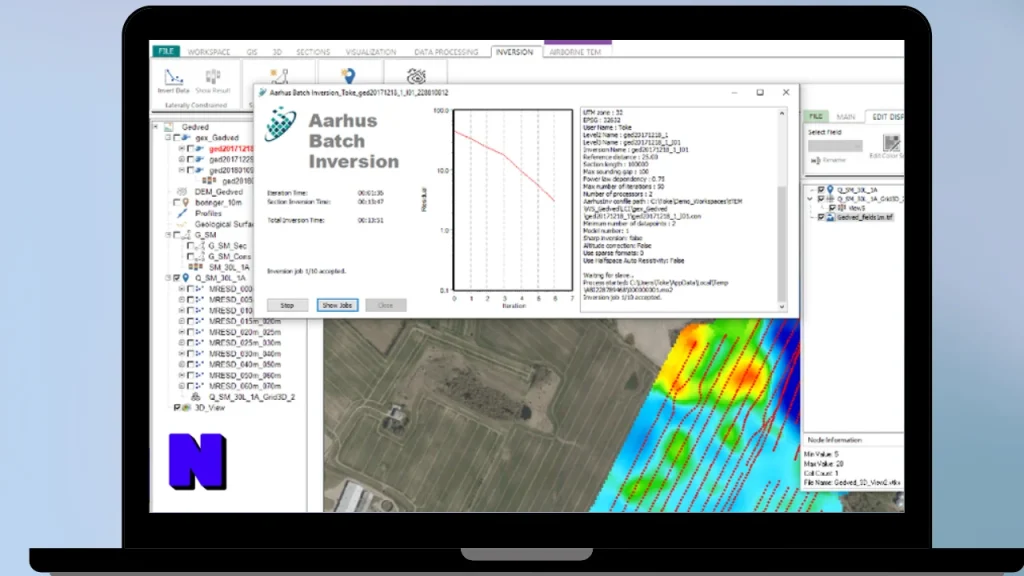
Task: Click the Edit Color Scale icon
Action: pyautogui.click(x=891, y=142)
